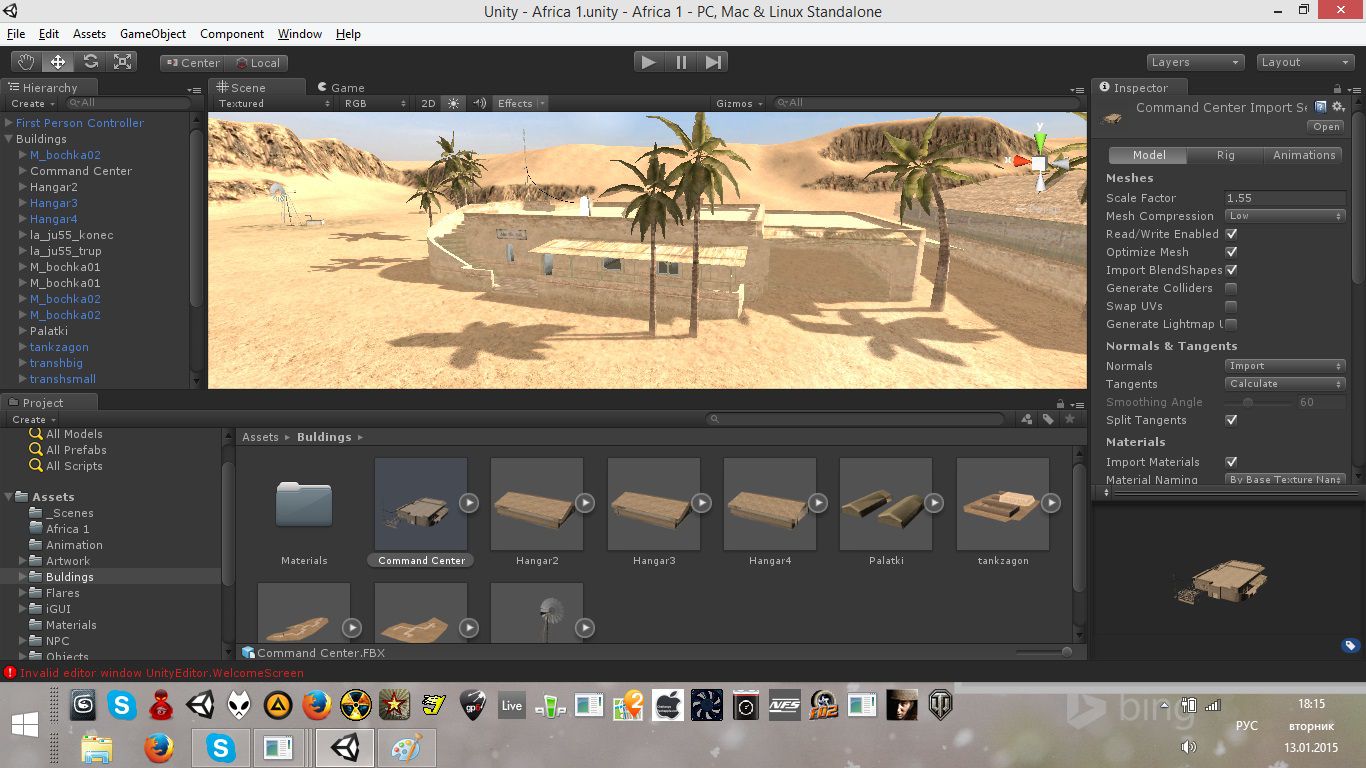This screenshot has height=768, width=1366.
Task: Select the Hand tool in toolbar
Action: point(25,62)
